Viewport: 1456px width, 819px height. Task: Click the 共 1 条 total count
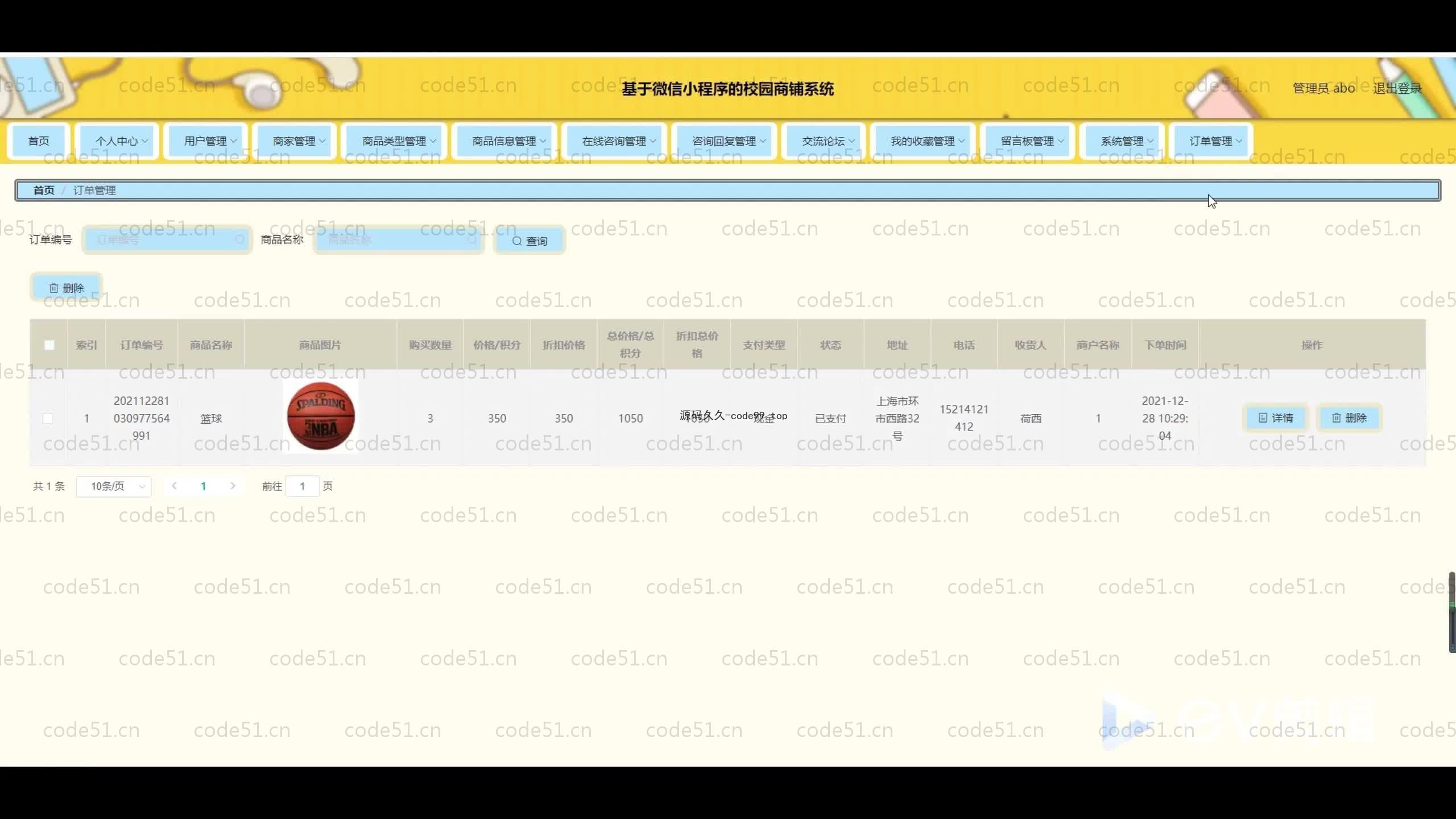(49, 486)
